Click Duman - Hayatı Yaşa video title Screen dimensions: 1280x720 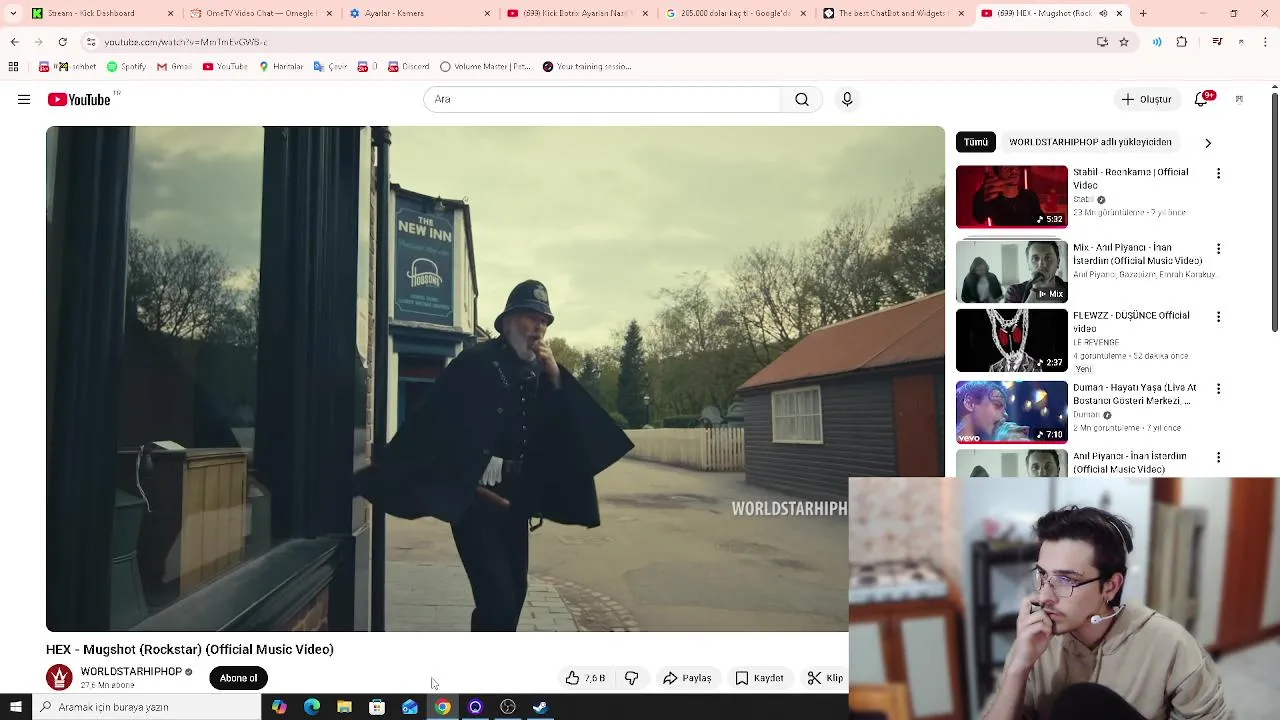[1134, 394]
